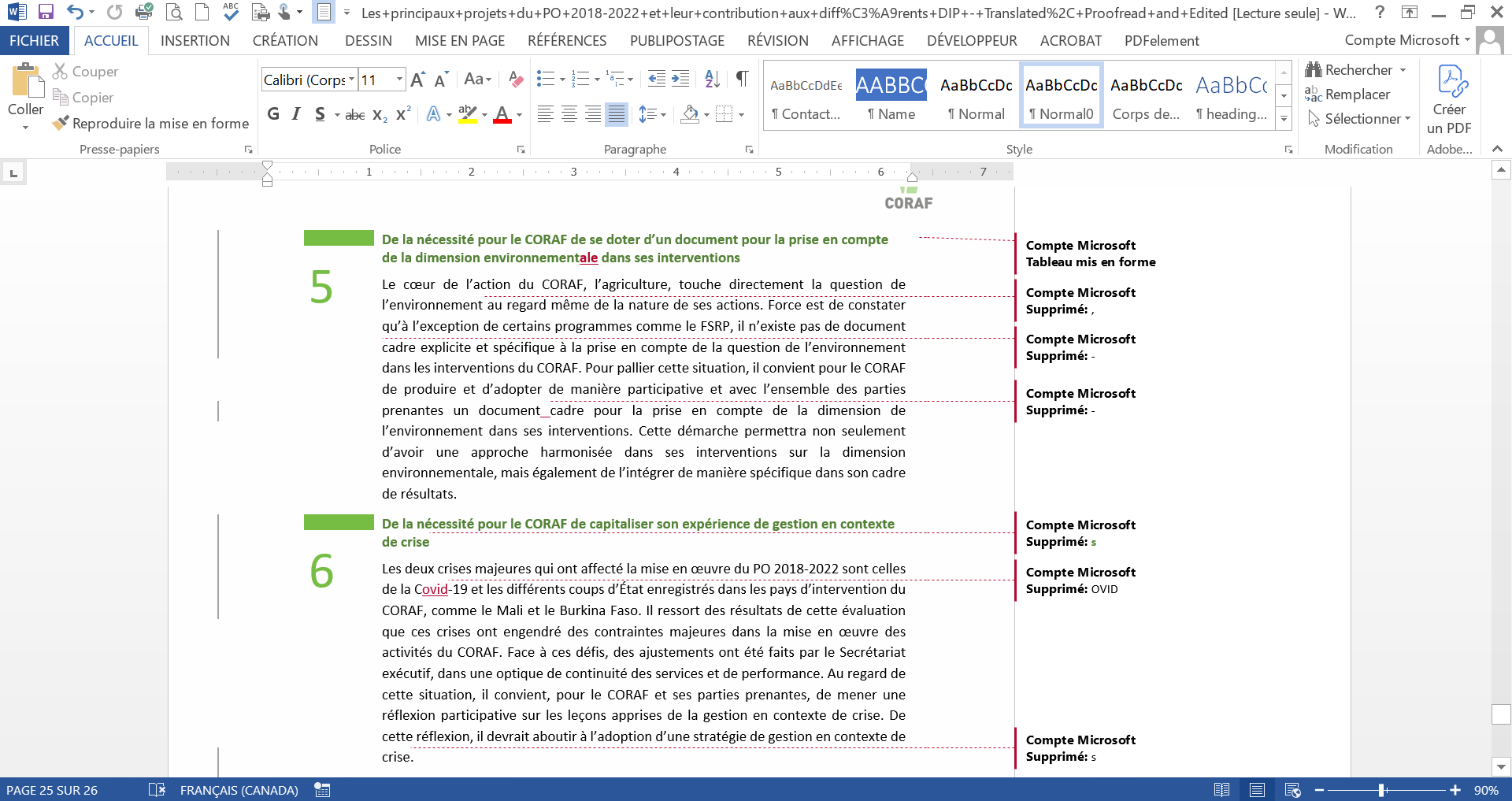
Task: Apply the Name style
Action: (x=891, y=96)
